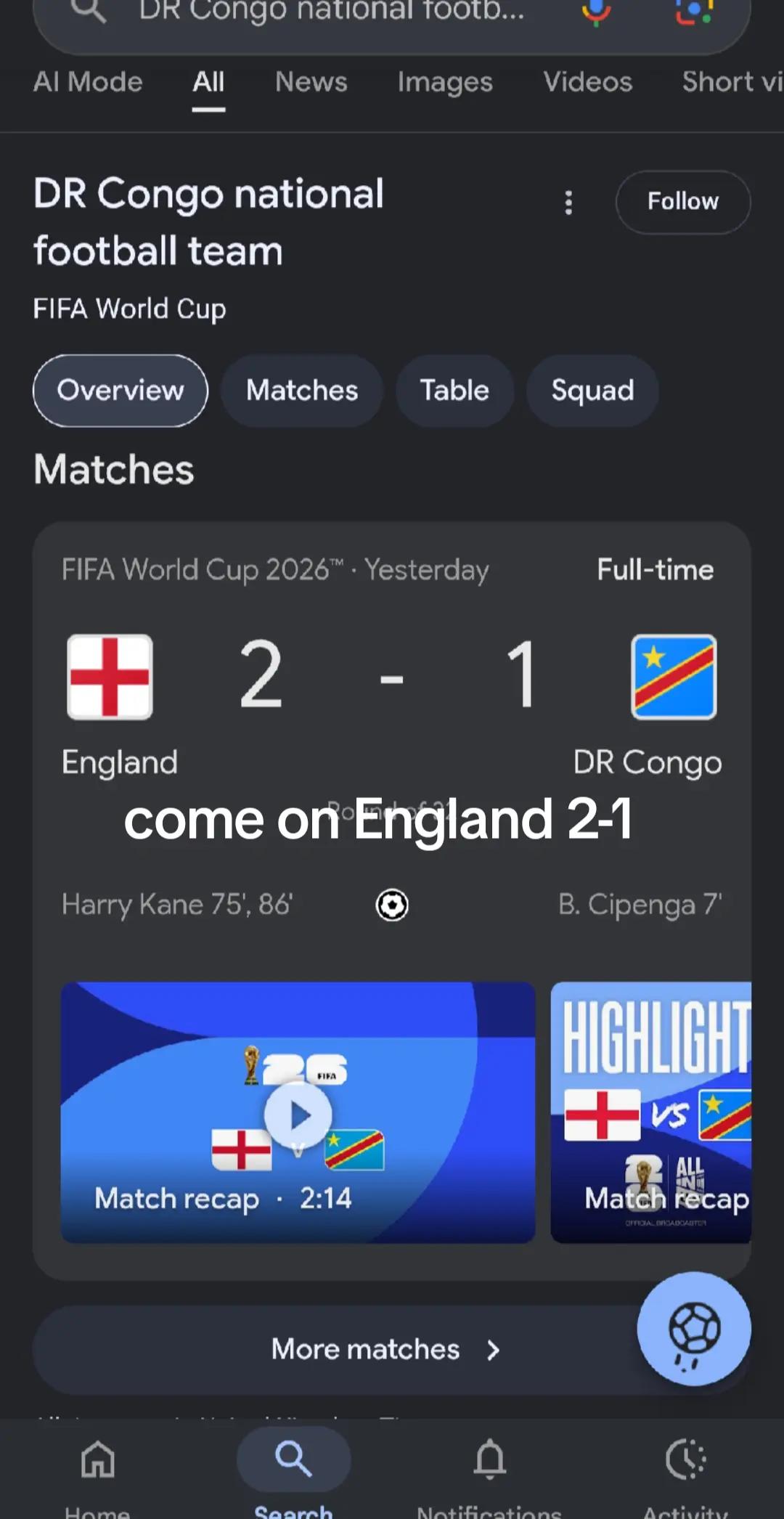
Task: Follow the DR Congo national team
Action: (683, 202)
